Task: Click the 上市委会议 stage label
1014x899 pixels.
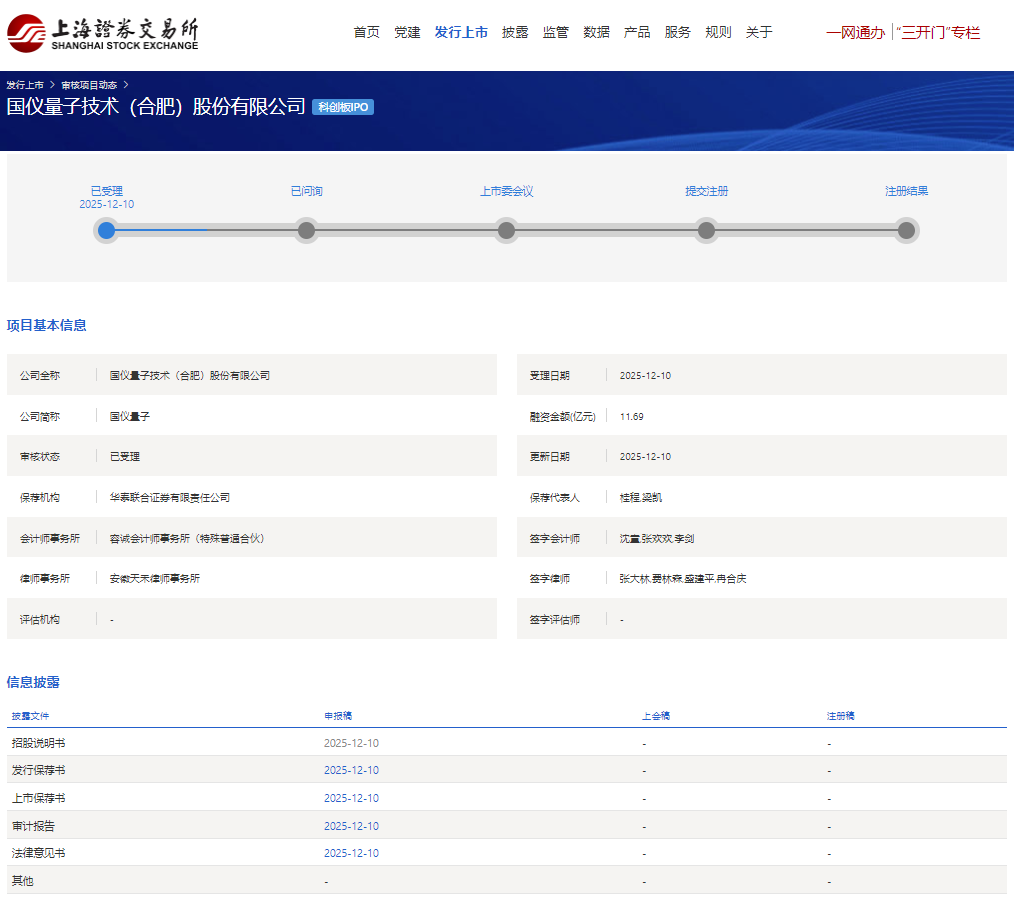Action: tap(506, 191)
